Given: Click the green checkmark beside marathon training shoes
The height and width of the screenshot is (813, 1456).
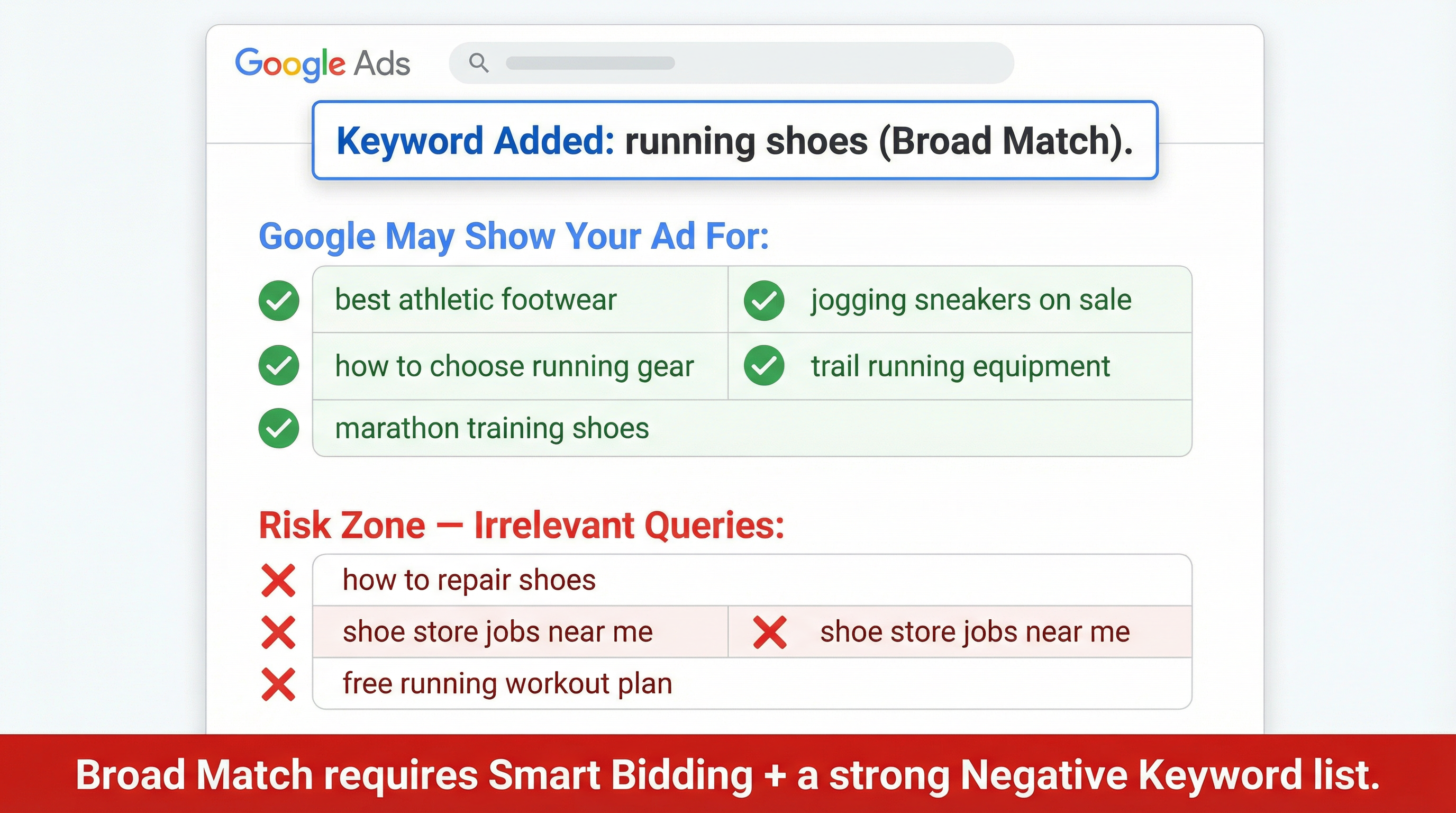Looking at the screenshot, I should pos(279,428).
